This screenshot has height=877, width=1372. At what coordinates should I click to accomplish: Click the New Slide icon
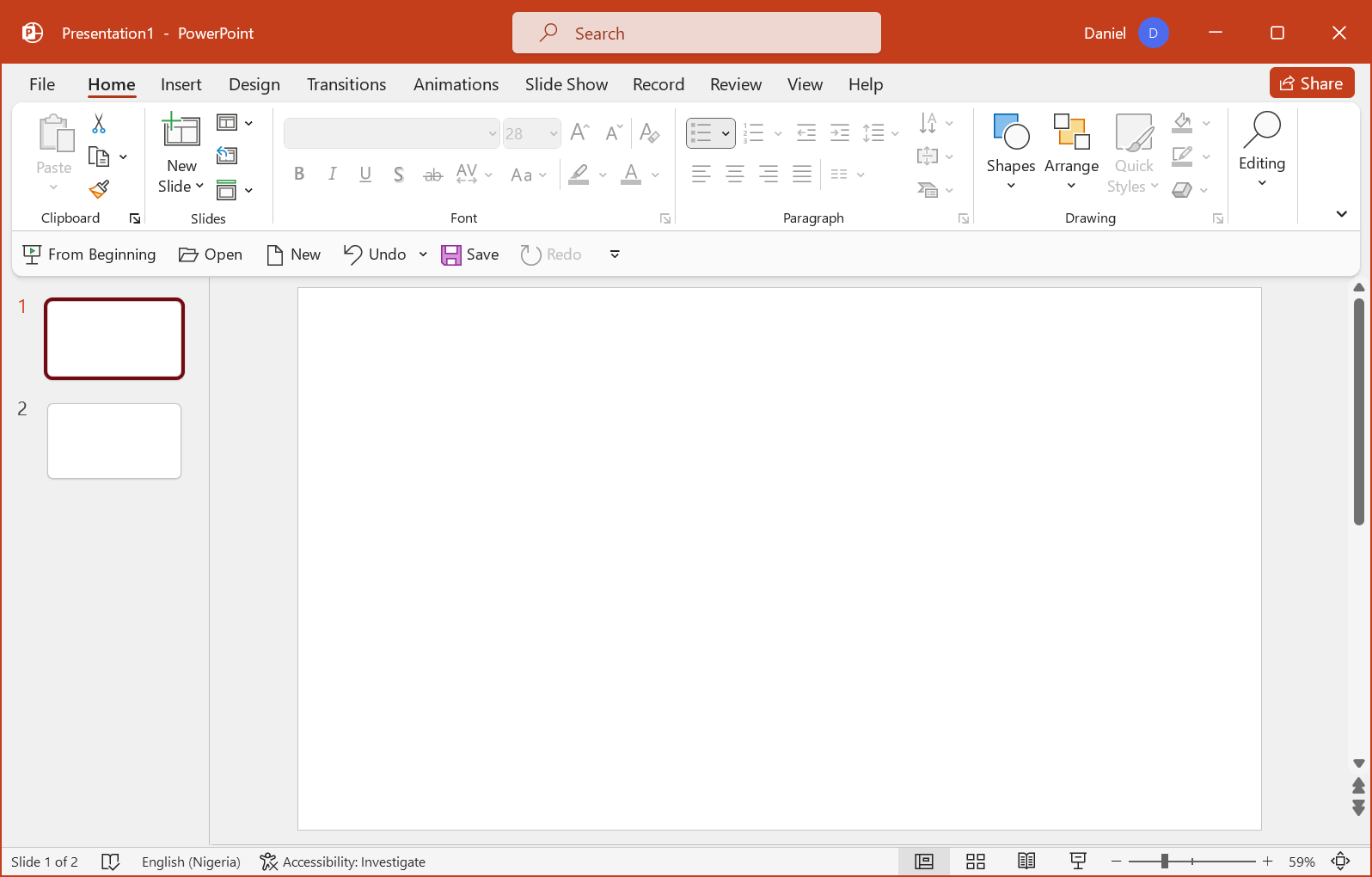click(x=181, y=132)
